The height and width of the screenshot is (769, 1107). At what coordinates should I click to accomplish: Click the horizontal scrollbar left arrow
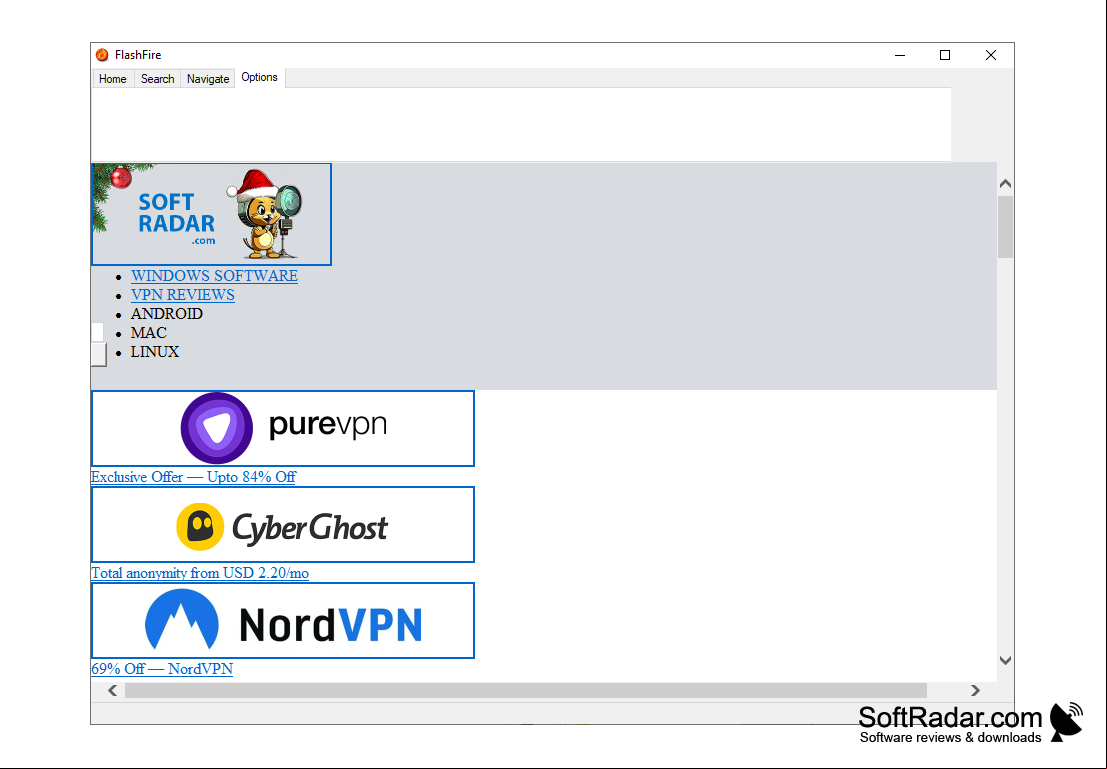[x=113, y=691]
